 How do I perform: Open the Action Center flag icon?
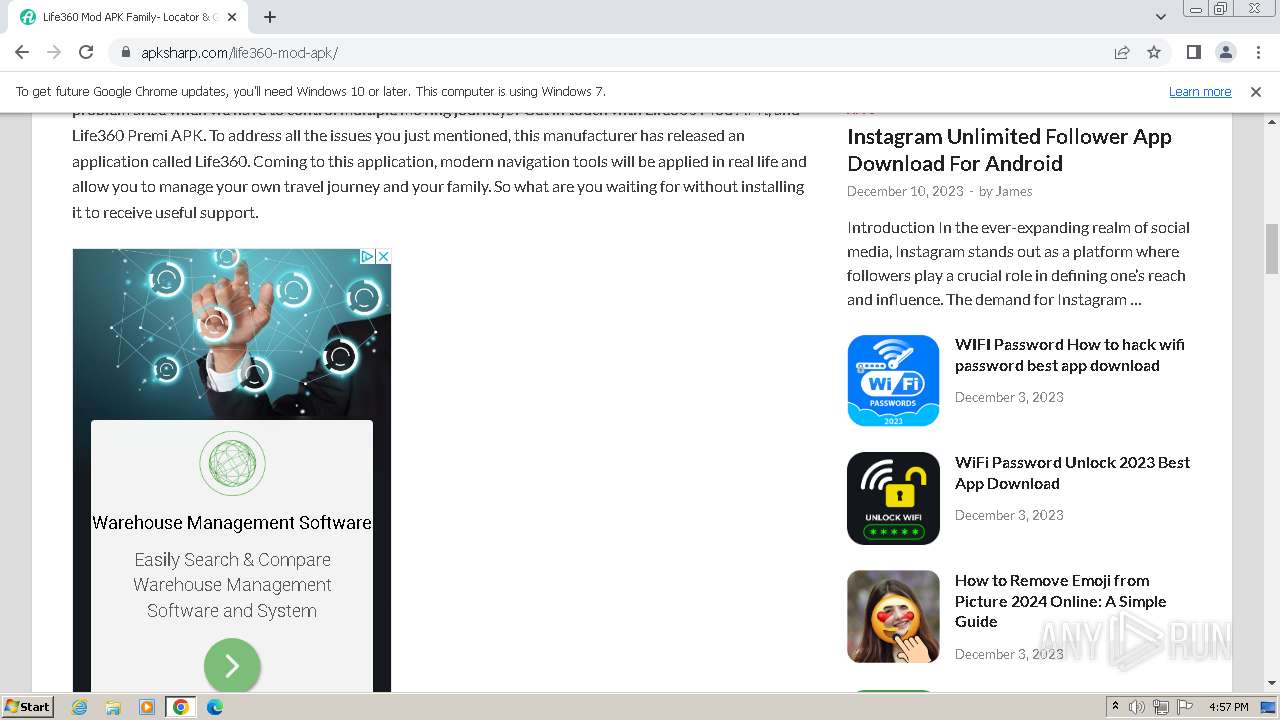click(x=1185, y=707)
